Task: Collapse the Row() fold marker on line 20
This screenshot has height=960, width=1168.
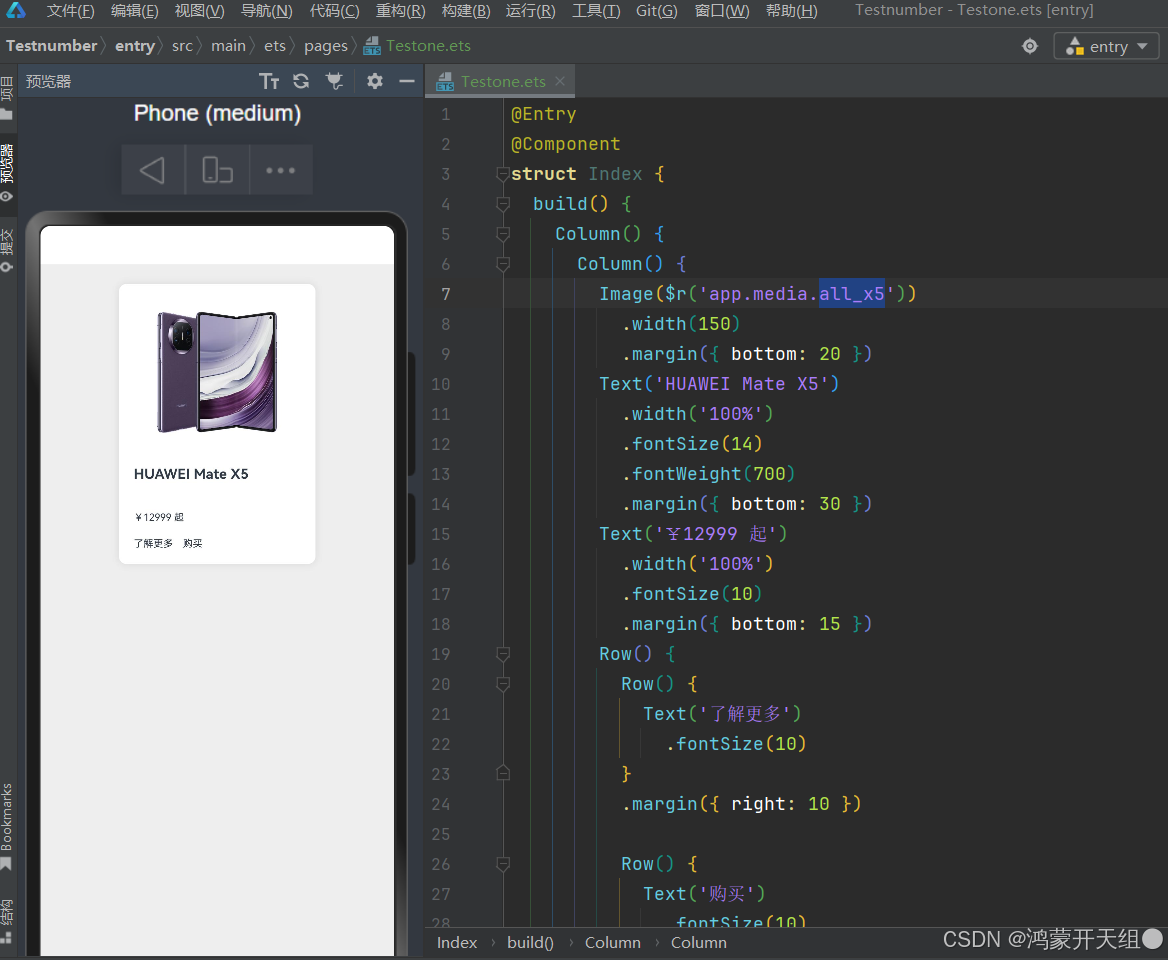Action: point(503,684)
